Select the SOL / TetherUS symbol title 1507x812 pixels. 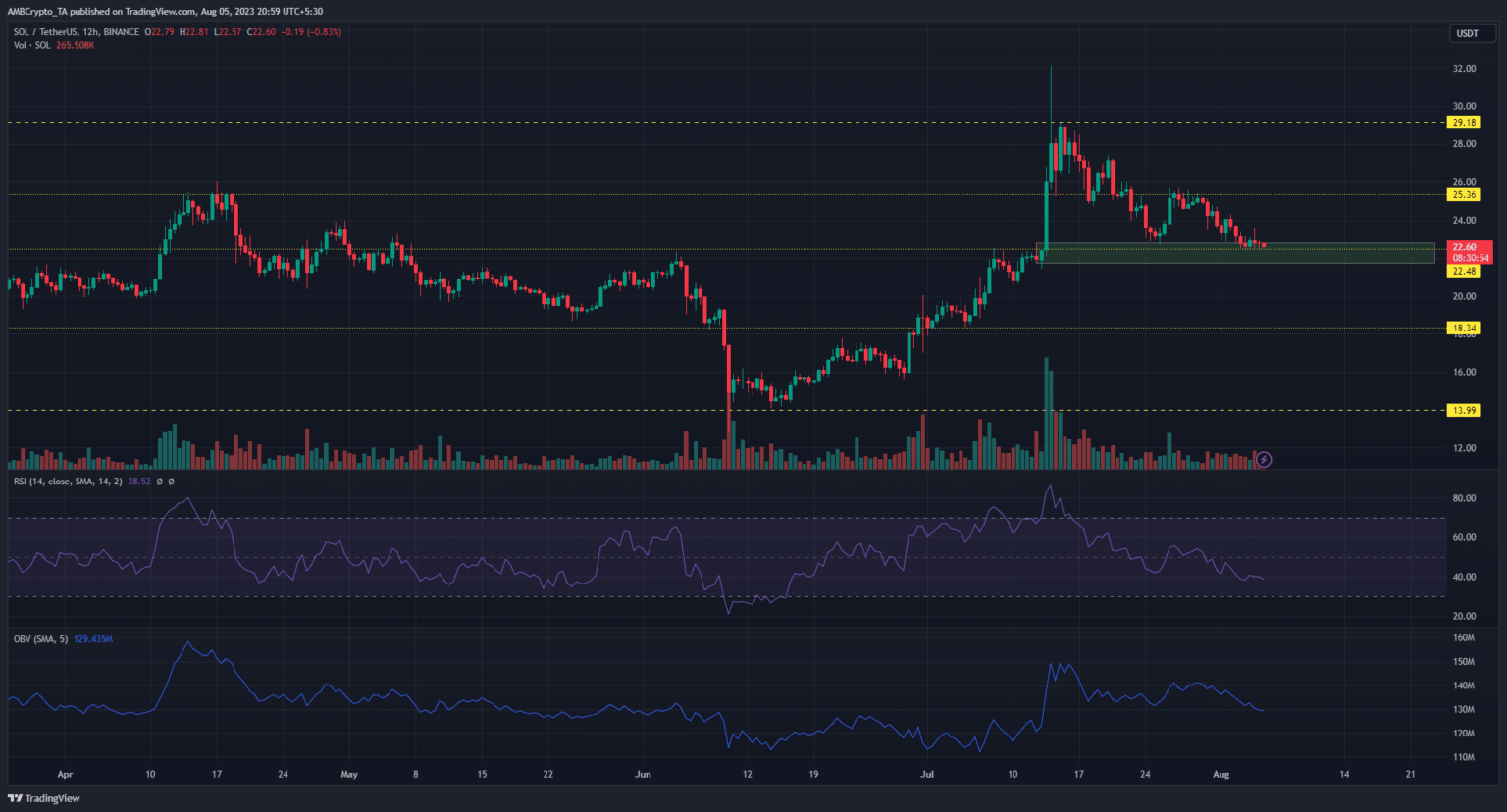[76, 32]
